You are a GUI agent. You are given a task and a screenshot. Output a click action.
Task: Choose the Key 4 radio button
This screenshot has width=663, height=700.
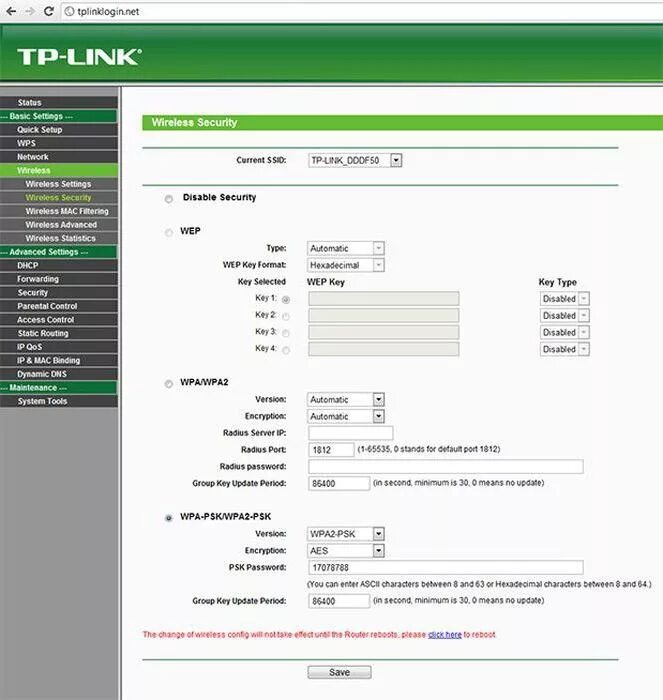286,350
